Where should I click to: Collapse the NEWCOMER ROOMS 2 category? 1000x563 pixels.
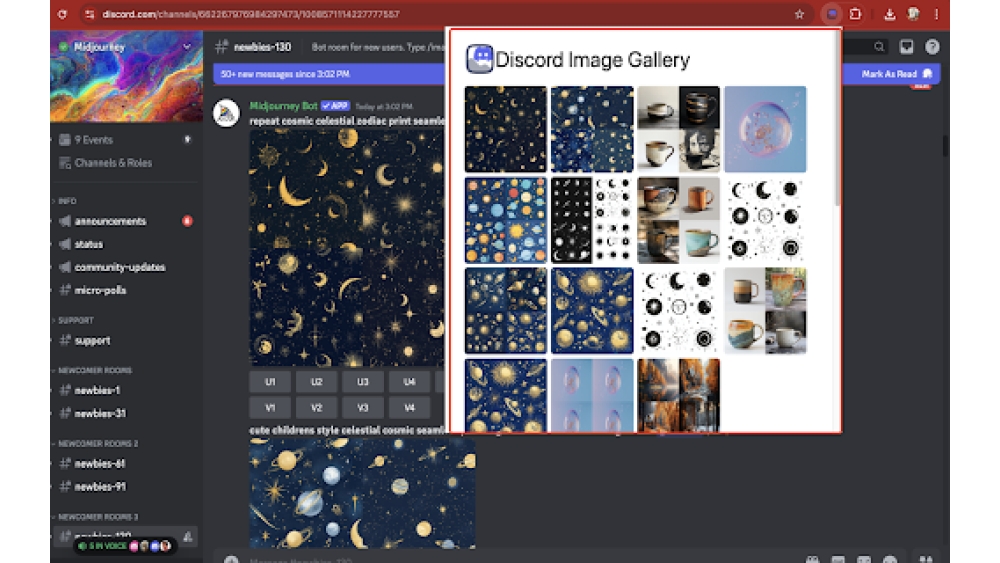[98, 444]
